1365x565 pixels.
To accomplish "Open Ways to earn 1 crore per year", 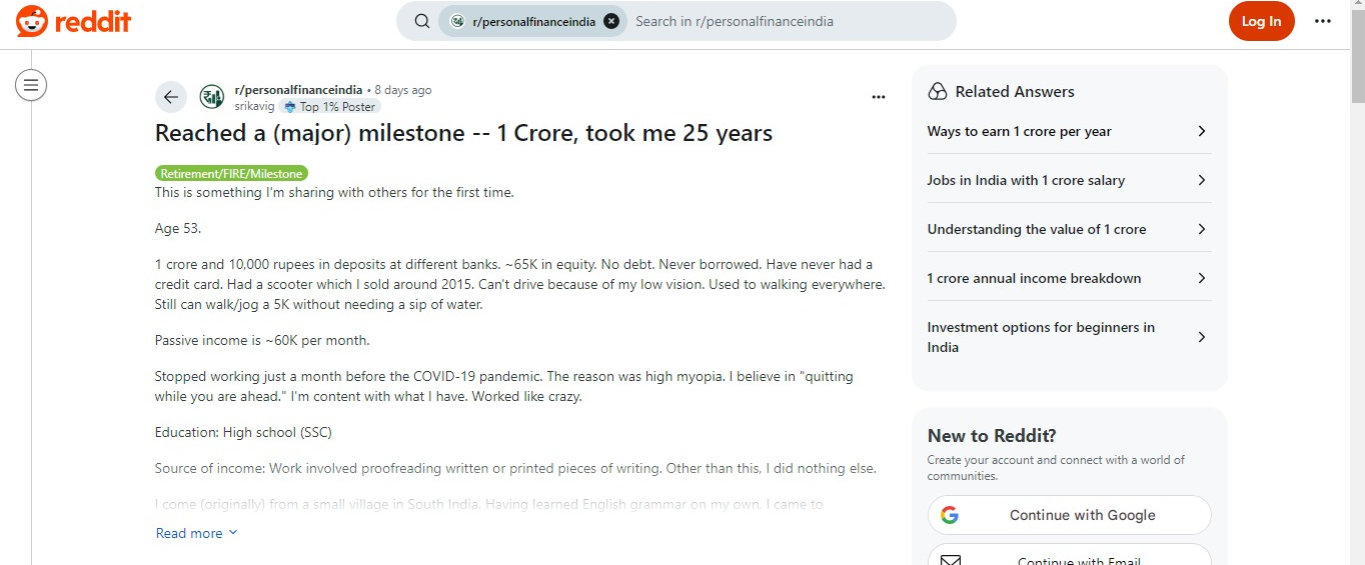I will tap(1069, 131).
